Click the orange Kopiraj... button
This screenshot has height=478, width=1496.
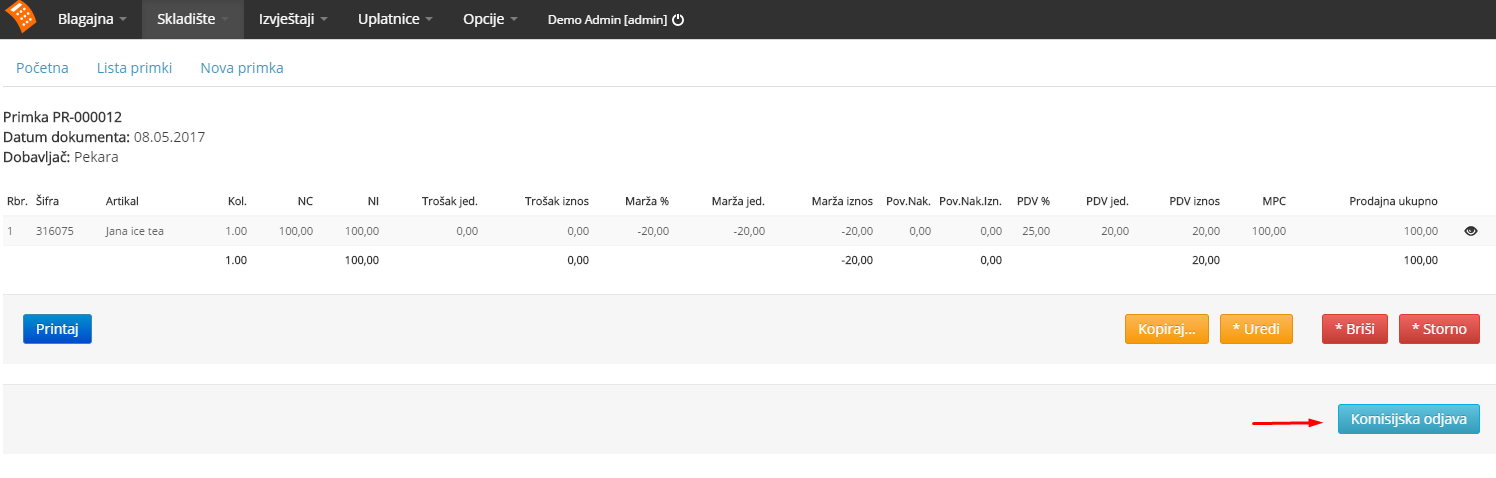(1167, 329)
